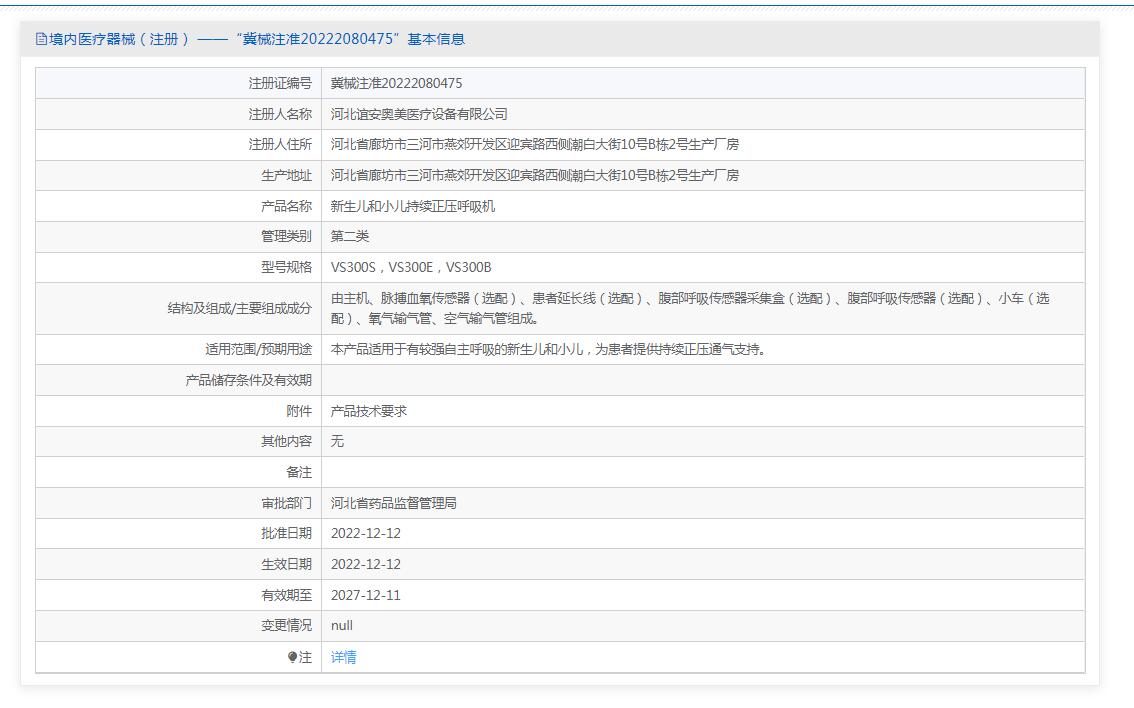Image resolution: width=1134 pixels, height=708 pixels.
Task: Click the 其他内容 row label
Action: pyautogui.click(x=286, y=442)
